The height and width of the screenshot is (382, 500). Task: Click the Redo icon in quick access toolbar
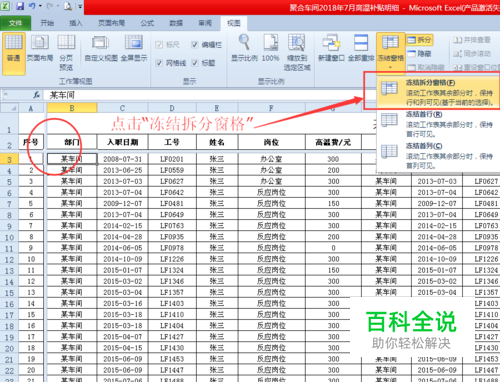click(50, 6)
